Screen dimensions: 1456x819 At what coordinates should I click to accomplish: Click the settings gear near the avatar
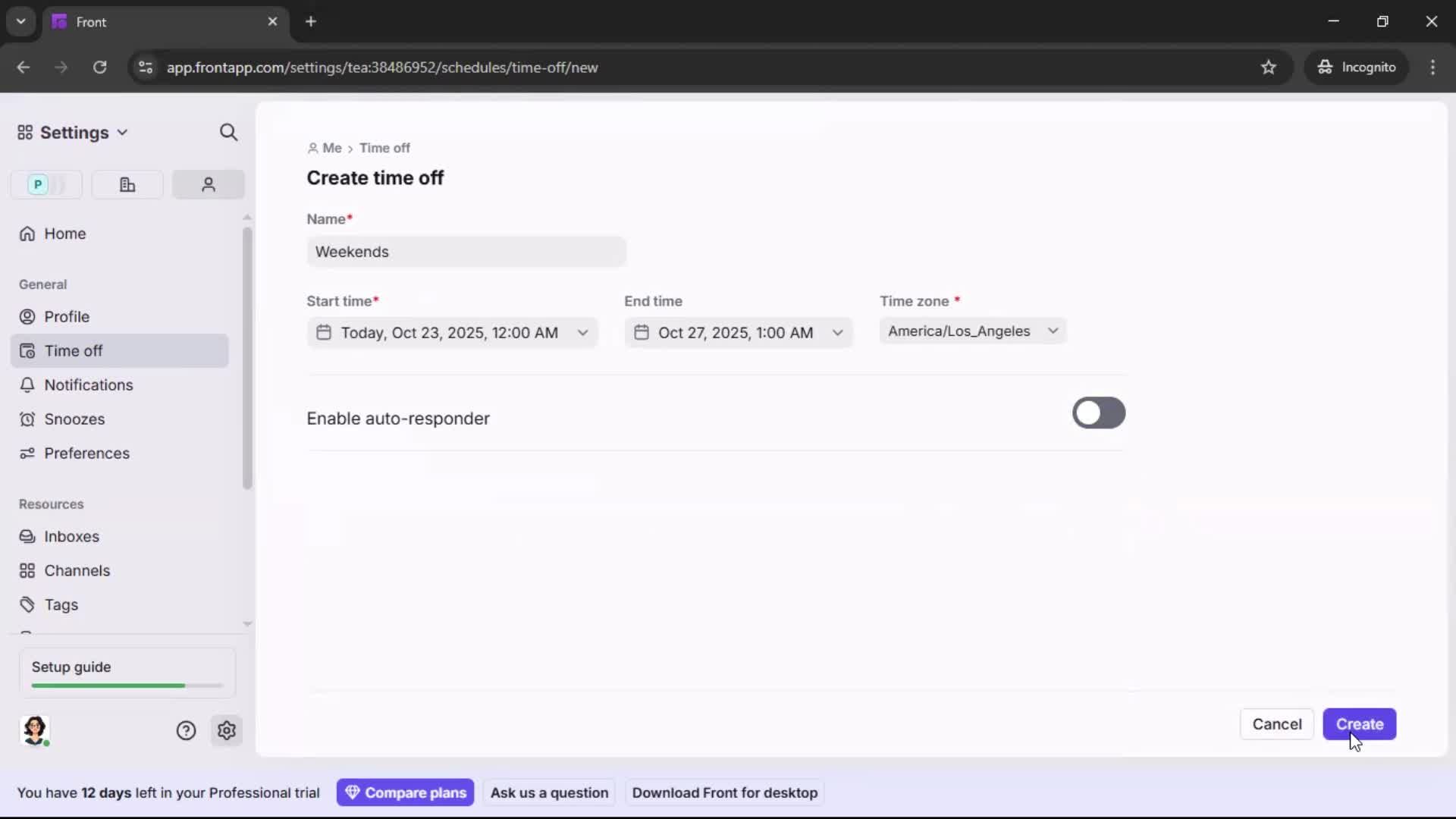[x=227, y=730]
